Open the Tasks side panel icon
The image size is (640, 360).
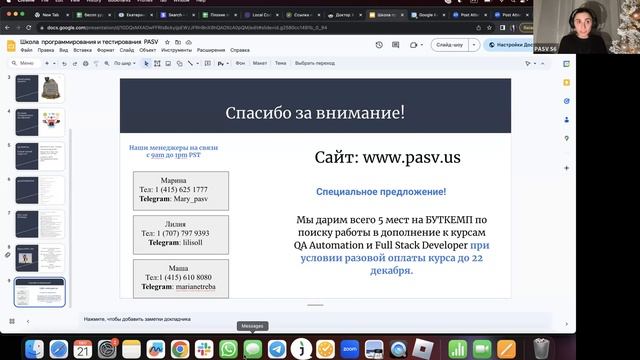coord(567,101)
